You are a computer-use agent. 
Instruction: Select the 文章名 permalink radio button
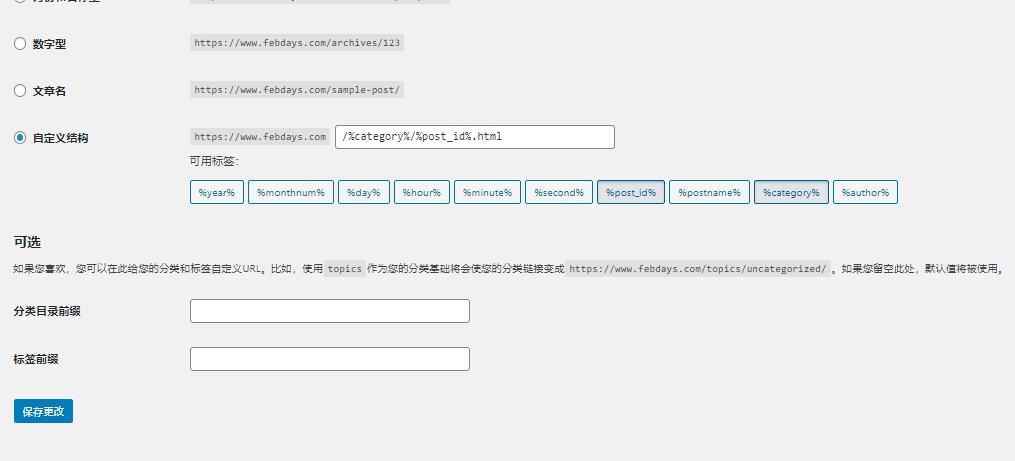[x=20, y=91]
